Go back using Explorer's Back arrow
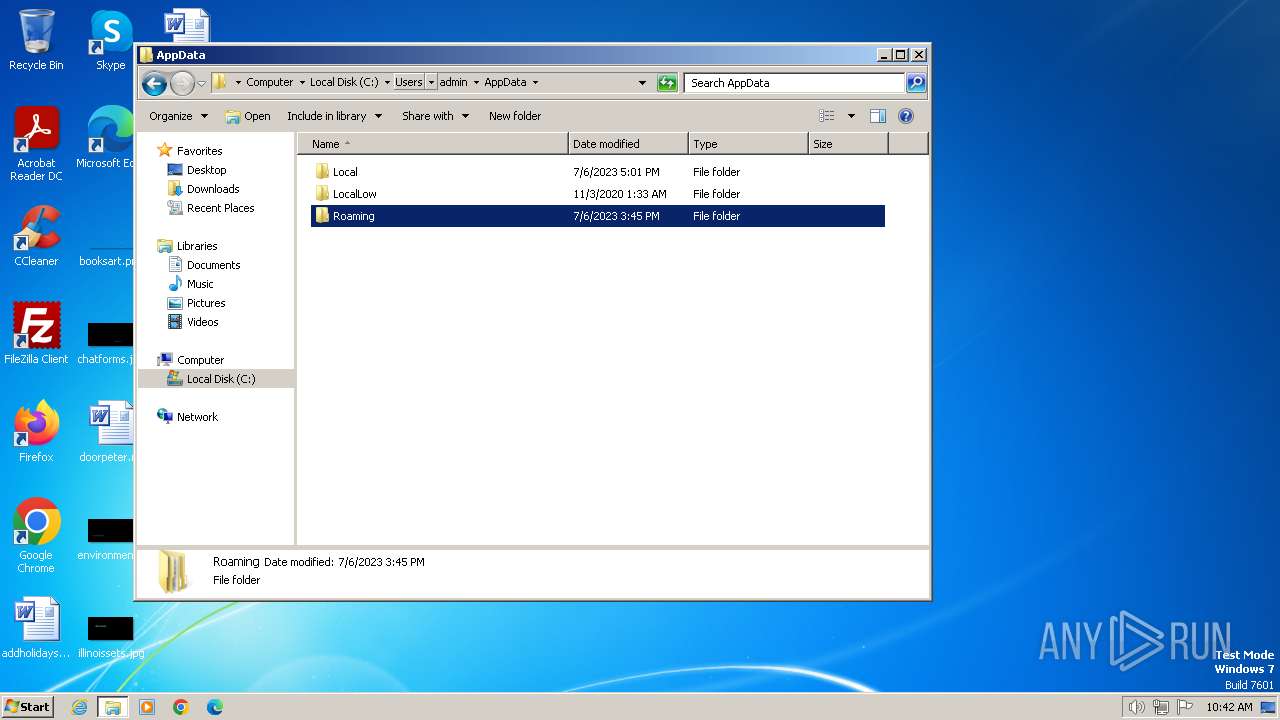Image resolution: width=1280 pixels, height=720 pixels. (x=154, y=83)
